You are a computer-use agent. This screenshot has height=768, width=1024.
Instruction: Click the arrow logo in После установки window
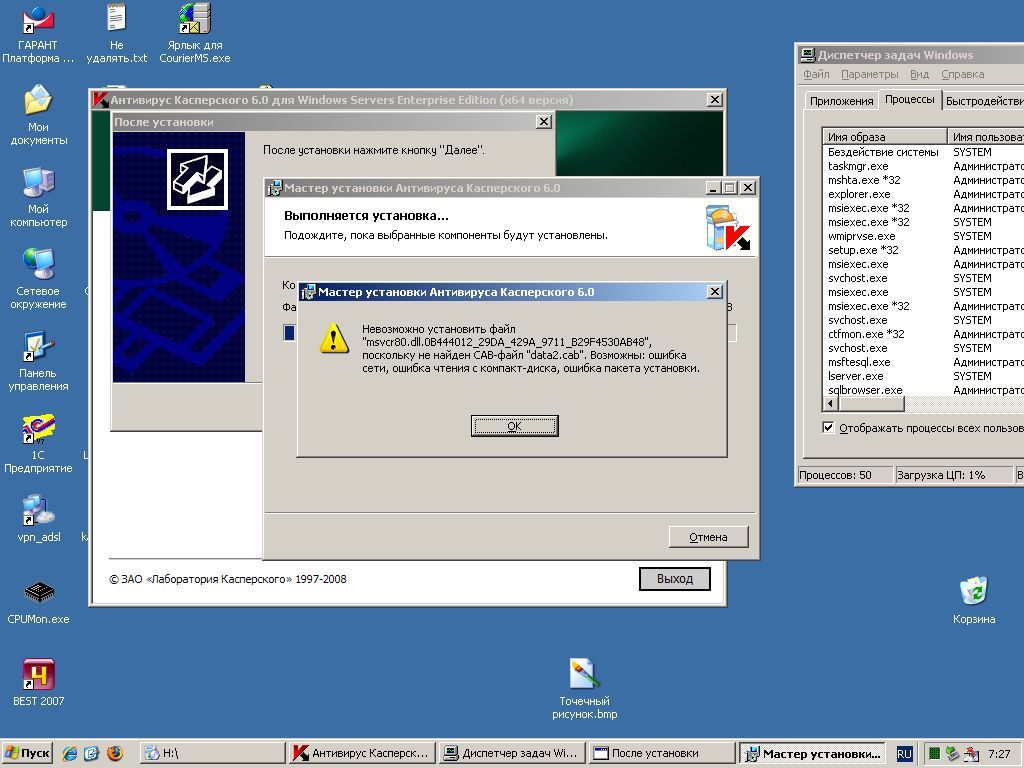point(197,179)
